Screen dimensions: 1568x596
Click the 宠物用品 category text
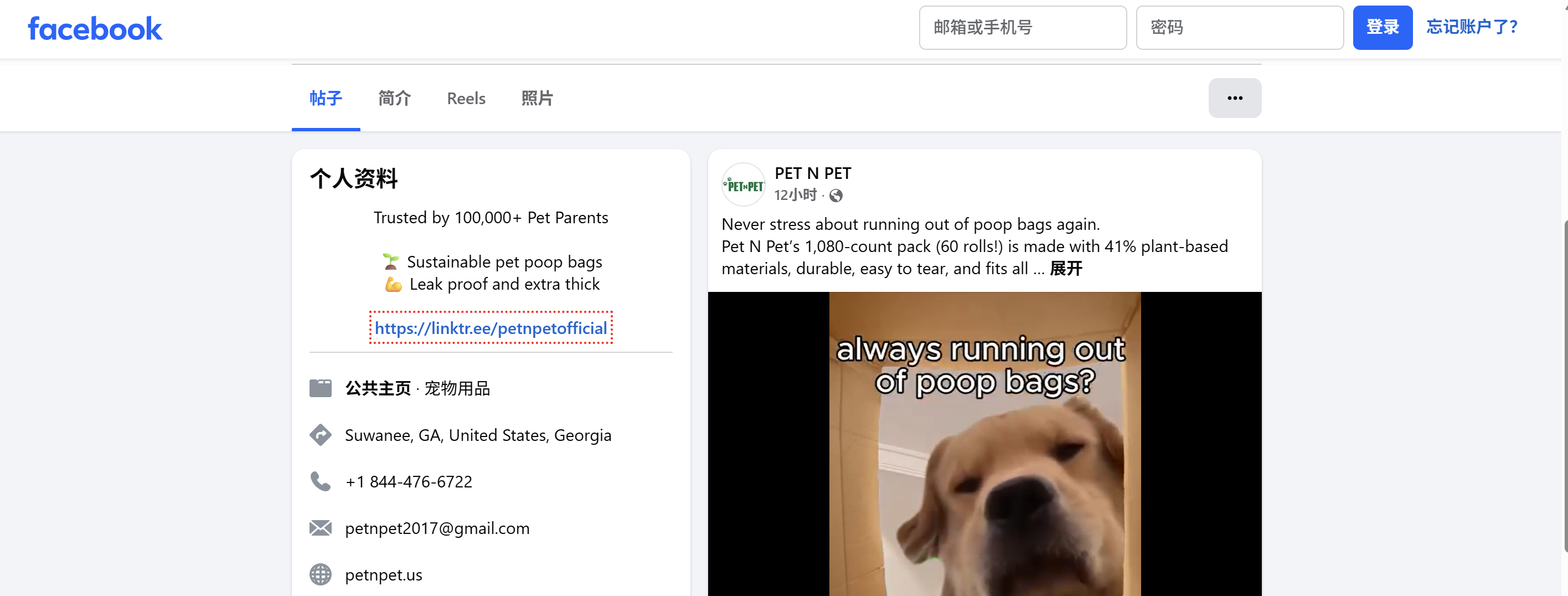click(457, 388)
